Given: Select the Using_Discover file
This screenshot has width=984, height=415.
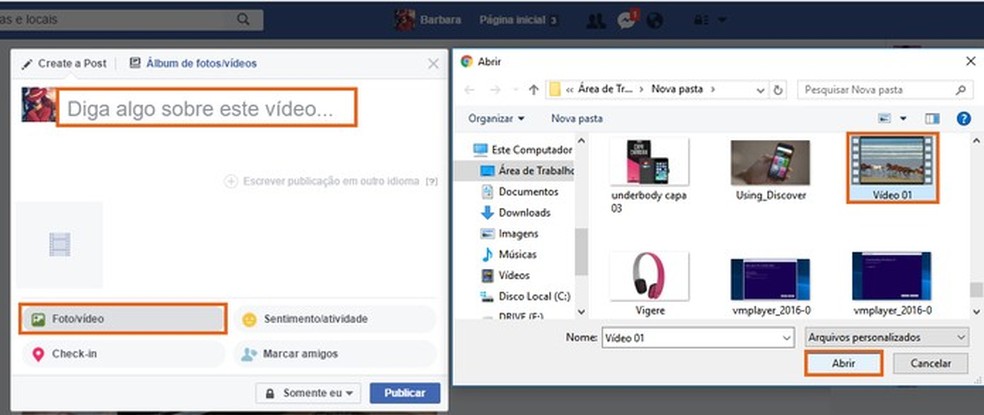Looking at the screenshot, I should click(770, 170).
